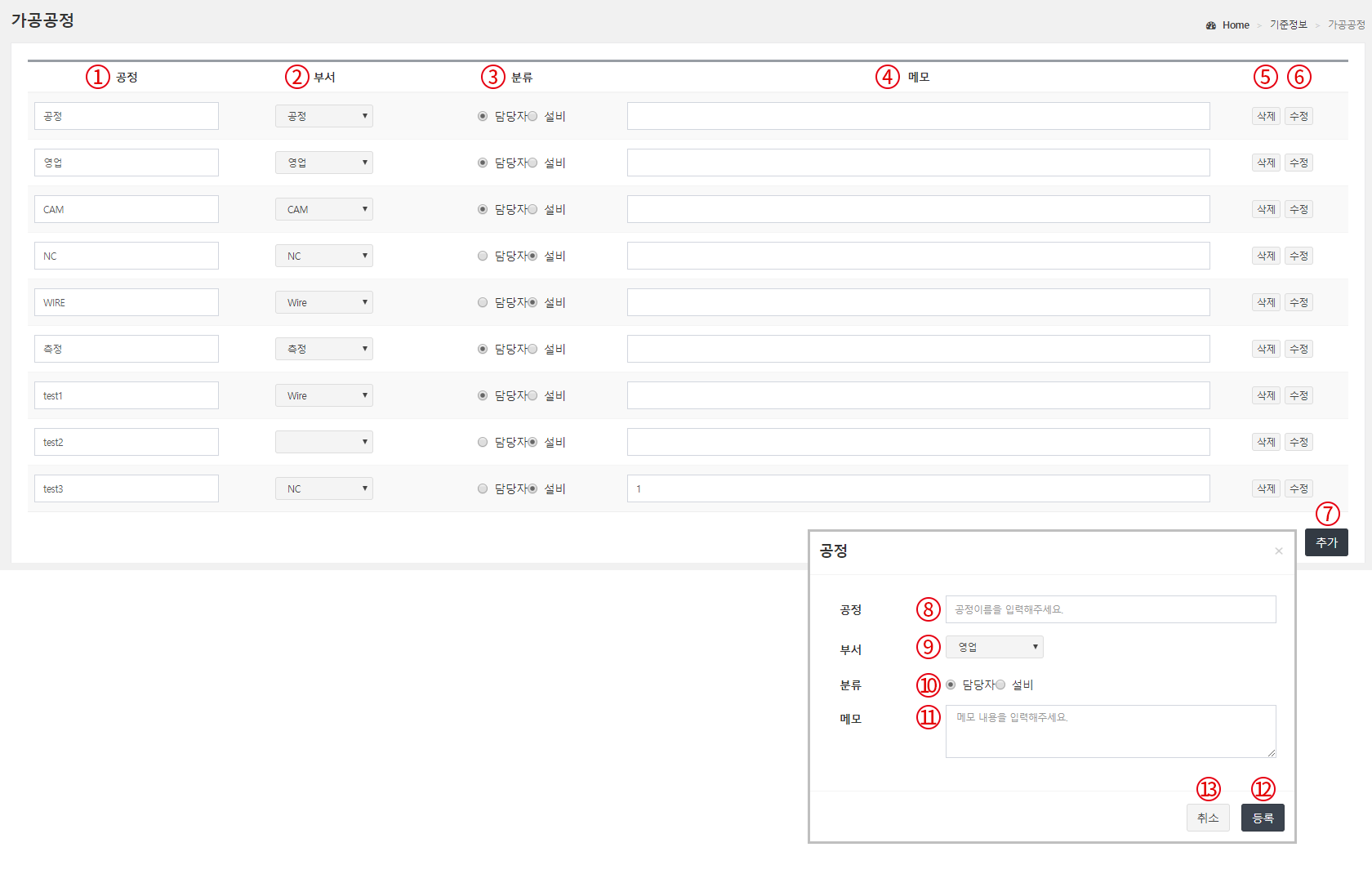1372x874 pixels.
Task: Click 가공공정 breadcrumb link
Action: click(1346, 25)
